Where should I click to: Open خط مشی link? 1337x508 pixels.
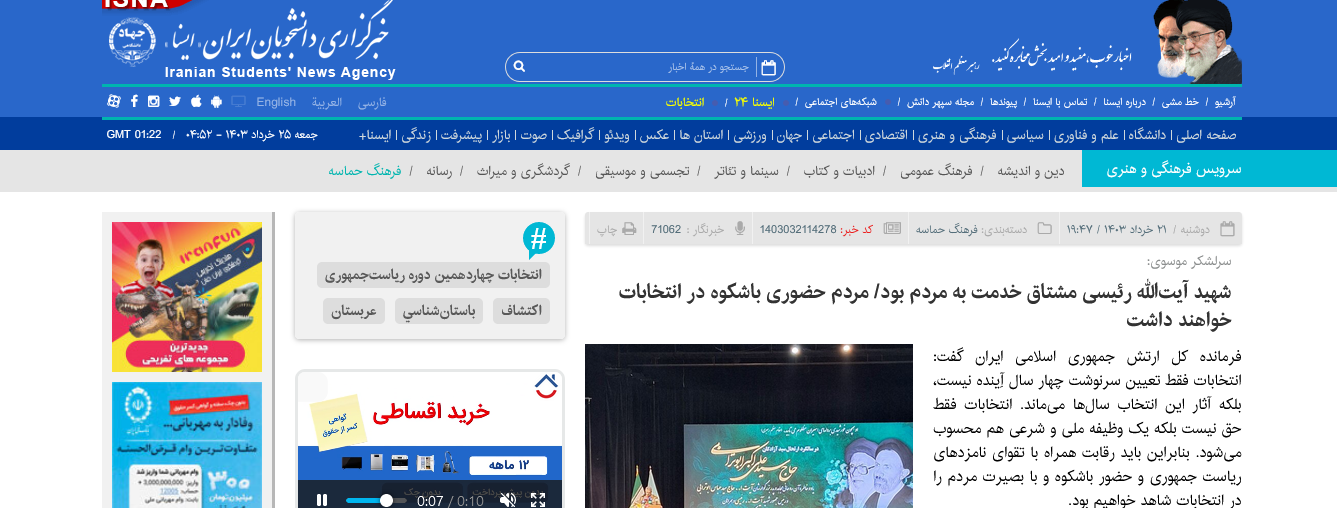(x=1179, y=102)
